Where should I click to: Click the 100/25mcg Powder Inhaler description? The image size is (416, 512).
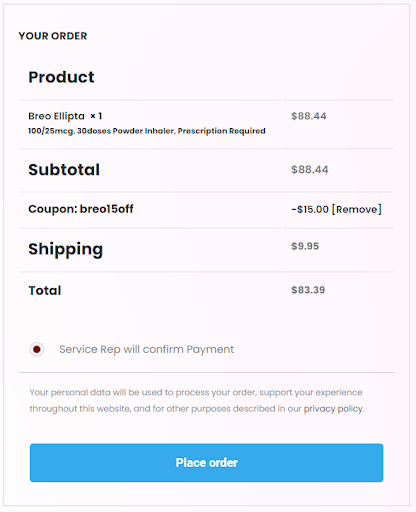[147, 131]
